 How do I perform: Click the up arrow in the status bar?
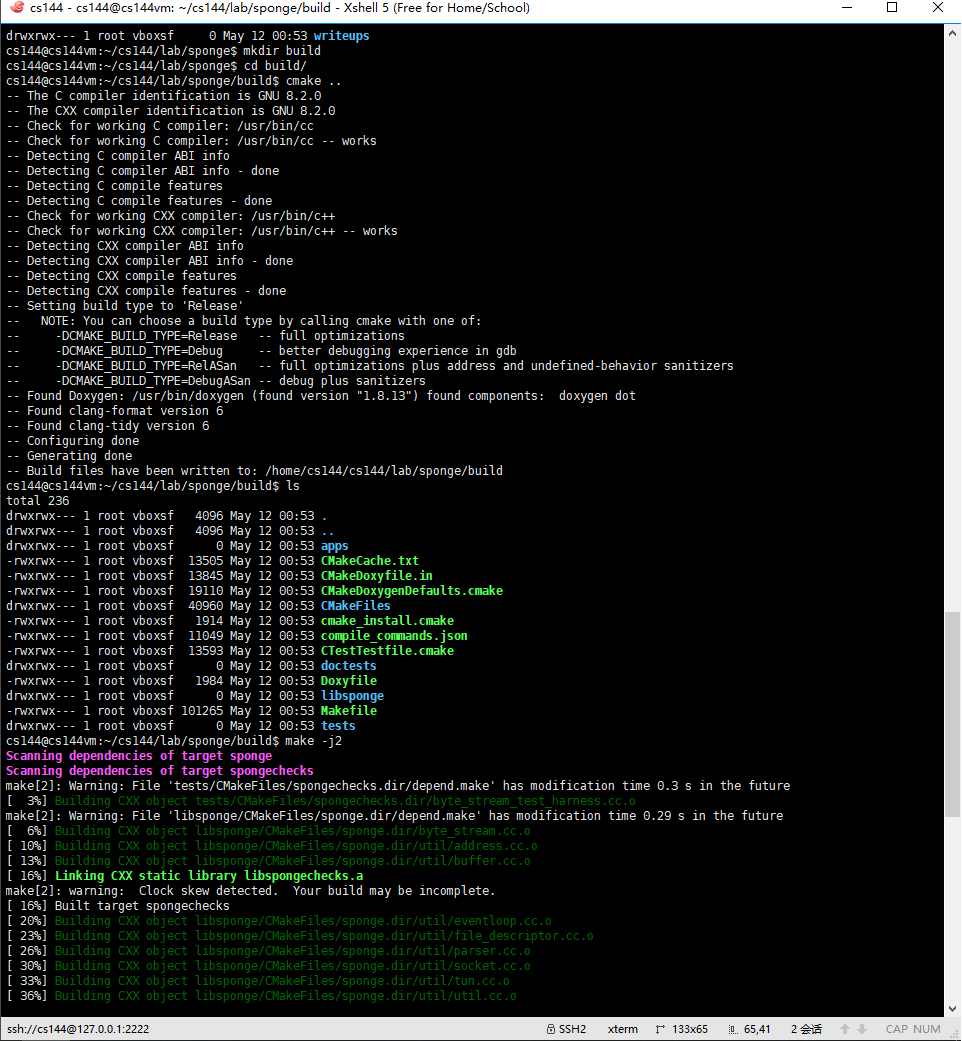844,1029
